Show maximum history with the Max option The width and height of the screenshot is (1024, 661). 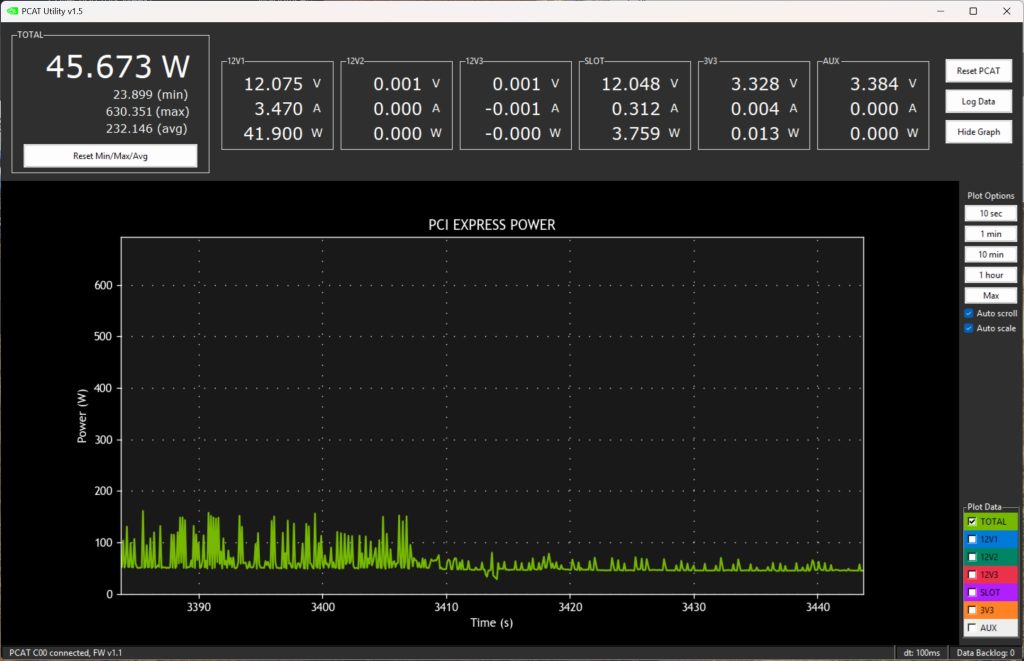[x=990, y=295]
